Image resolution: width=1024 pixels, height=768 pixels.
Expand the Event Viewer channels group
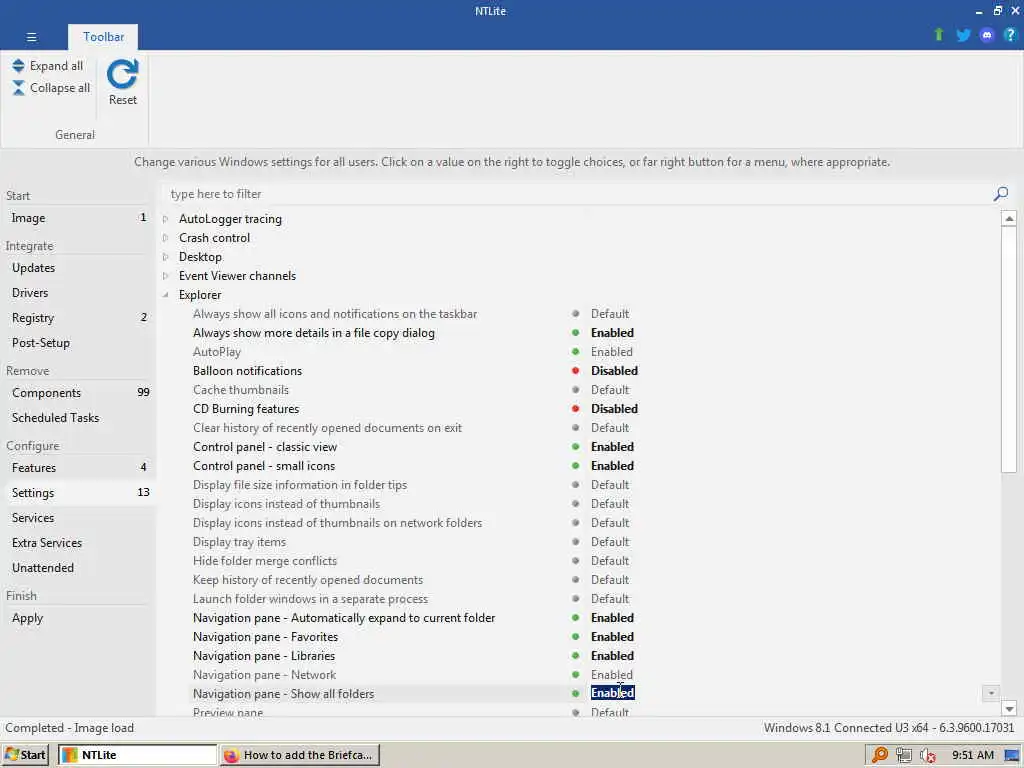pyautogui.click(x=166, y=276)
